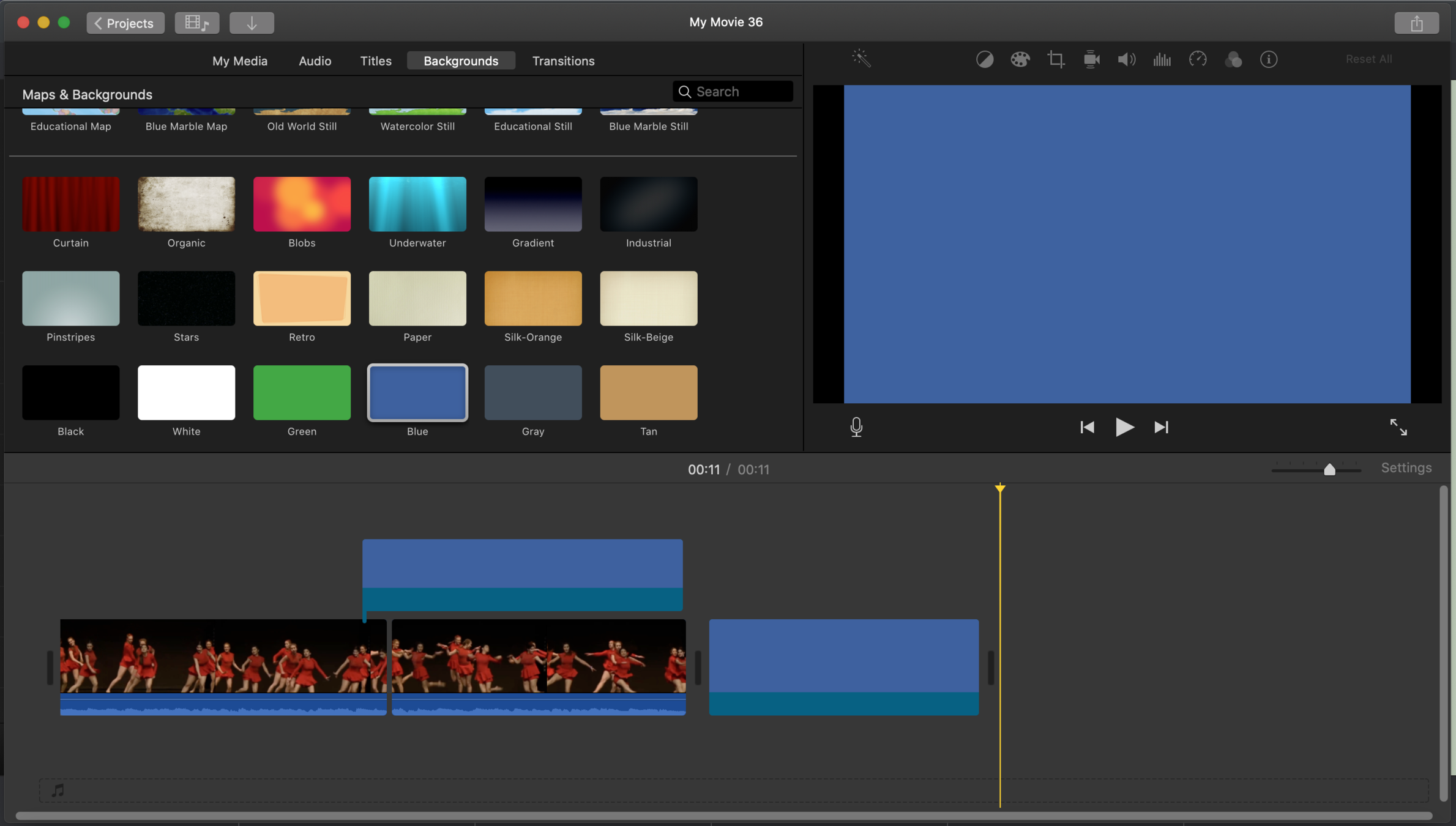The width and height of the screenshot is (1456, 826).
Task: Open the color correction palette icon
Action: point(1020,59)
